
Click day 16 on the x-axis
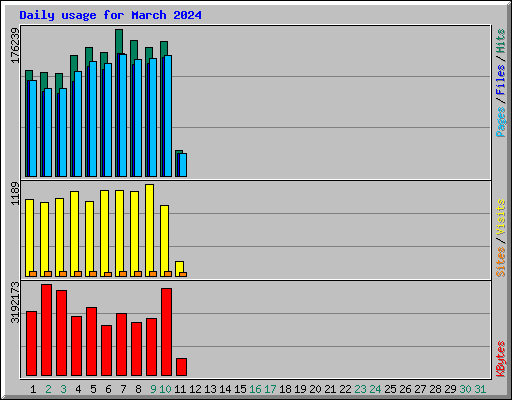pos(255,389)
